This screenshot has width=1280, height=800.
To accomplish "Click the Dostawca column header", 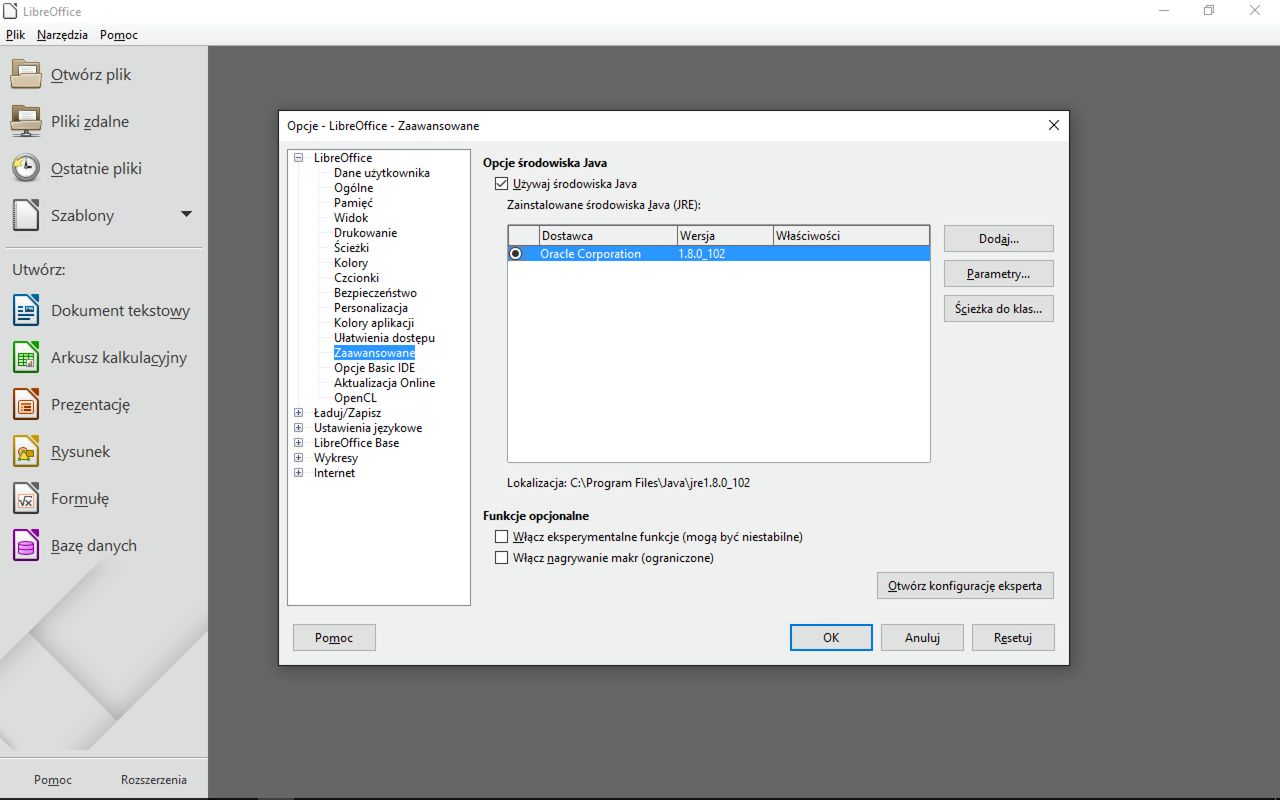I will (x=608, y=236).
